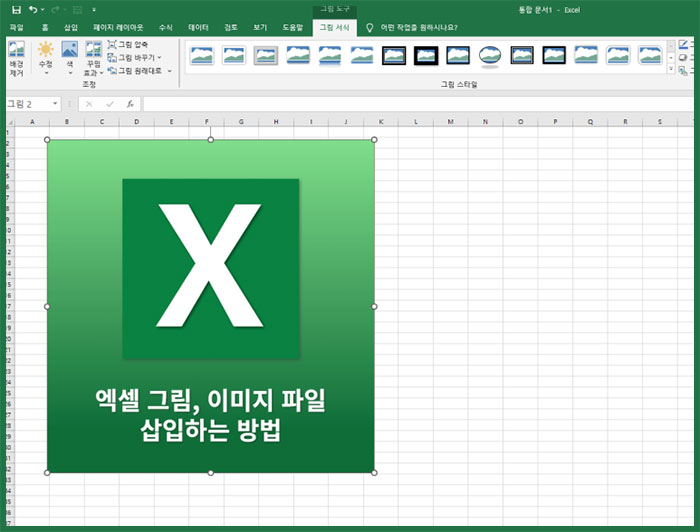Screen dimensions: 700x532
Task: Click the Name Box showing 그림 2
Action: point(28,104)
